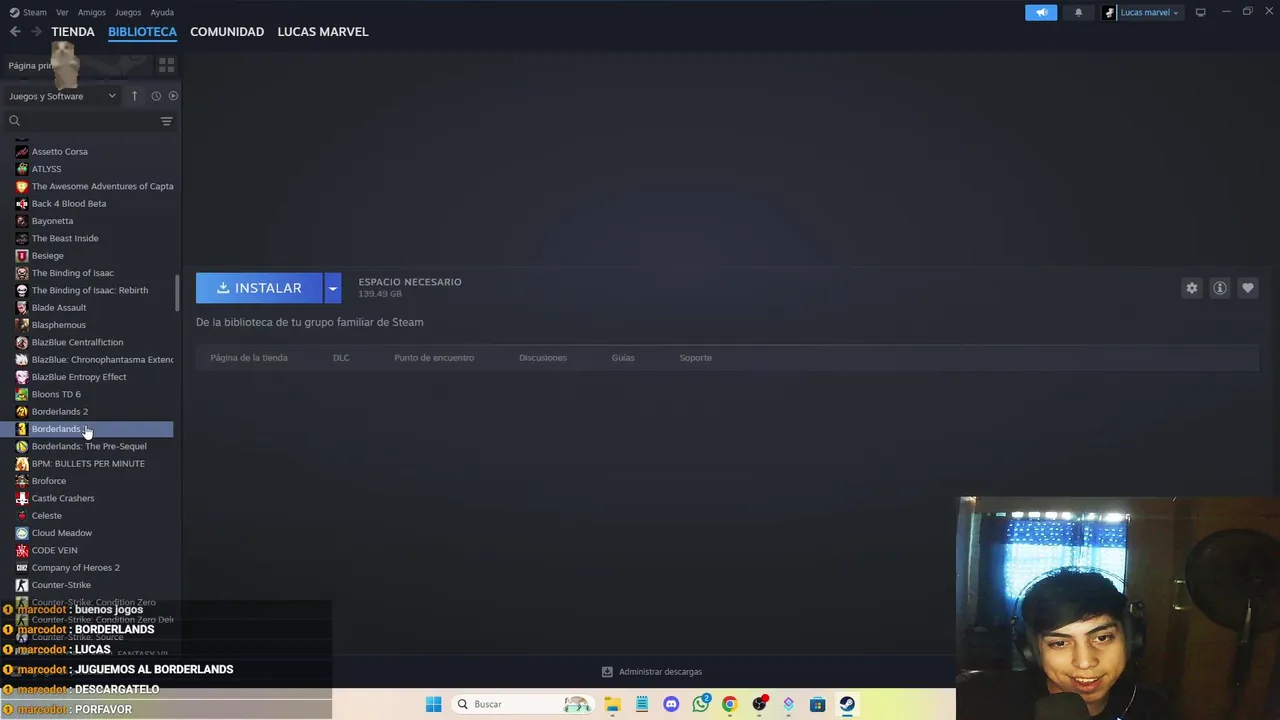Open Punto de encuentro link
Image resolution: width=1280 pixels, height=720 pixels.
coord(434,358)
